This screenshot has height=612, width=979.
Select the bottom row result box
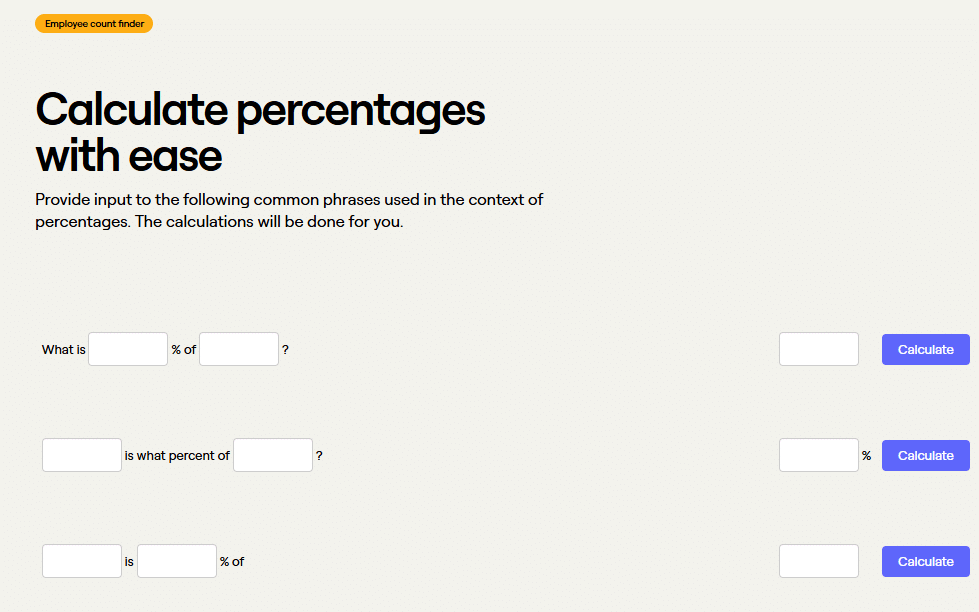818,561
